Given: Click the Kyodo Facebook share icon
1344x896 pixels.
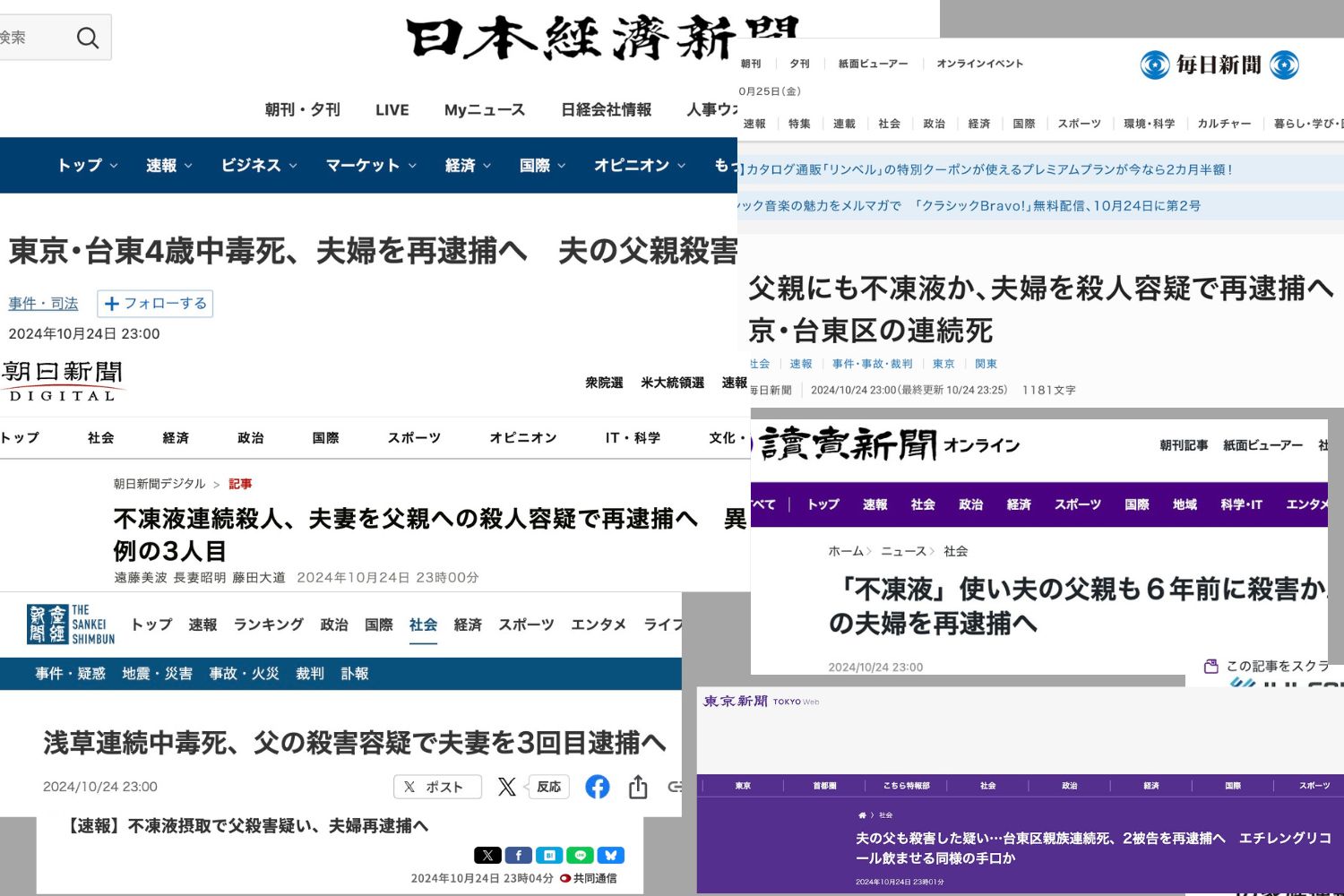Looking at the screenshot, I should point(518,856).
